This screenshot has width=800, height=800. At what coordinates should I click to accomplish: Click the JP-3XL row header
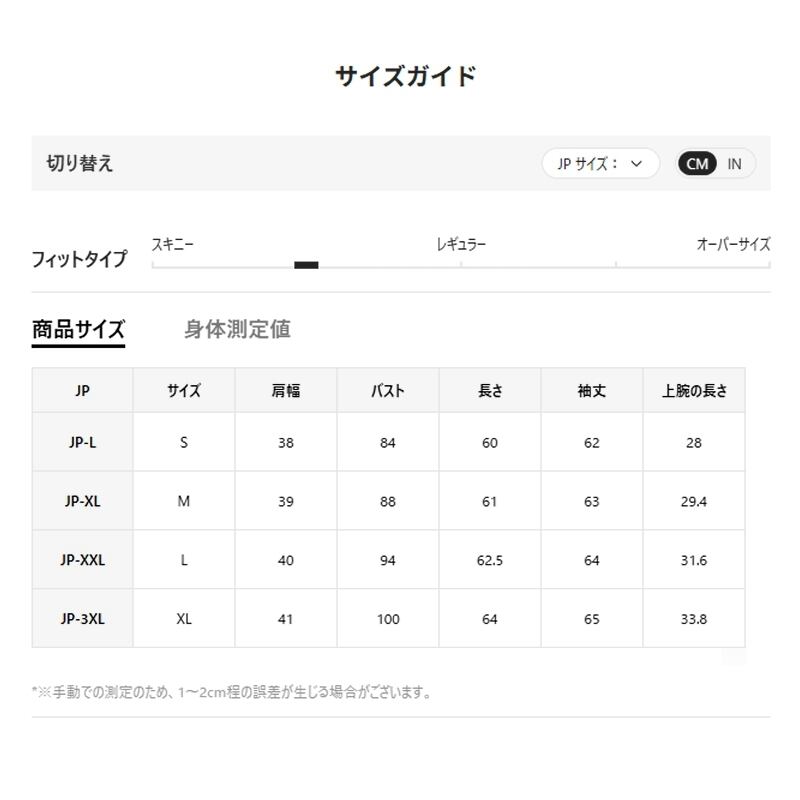click(83, 618)
